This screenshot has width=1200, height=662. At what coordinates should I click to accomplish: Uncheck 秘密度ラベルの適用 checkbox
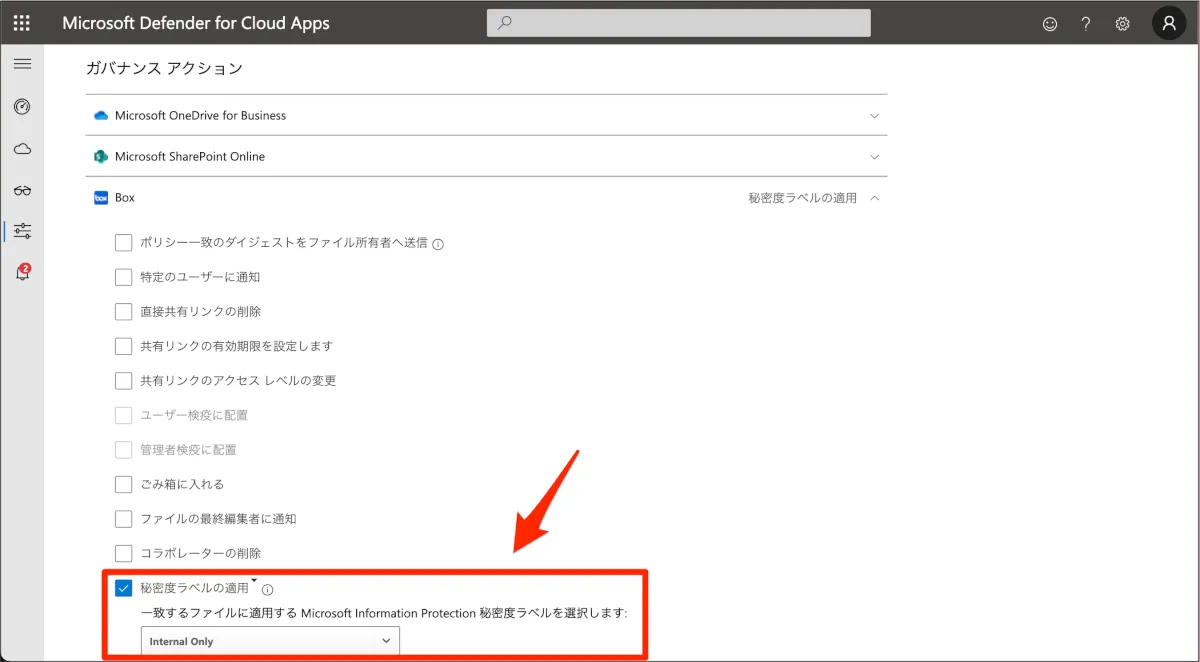point(124,588)
